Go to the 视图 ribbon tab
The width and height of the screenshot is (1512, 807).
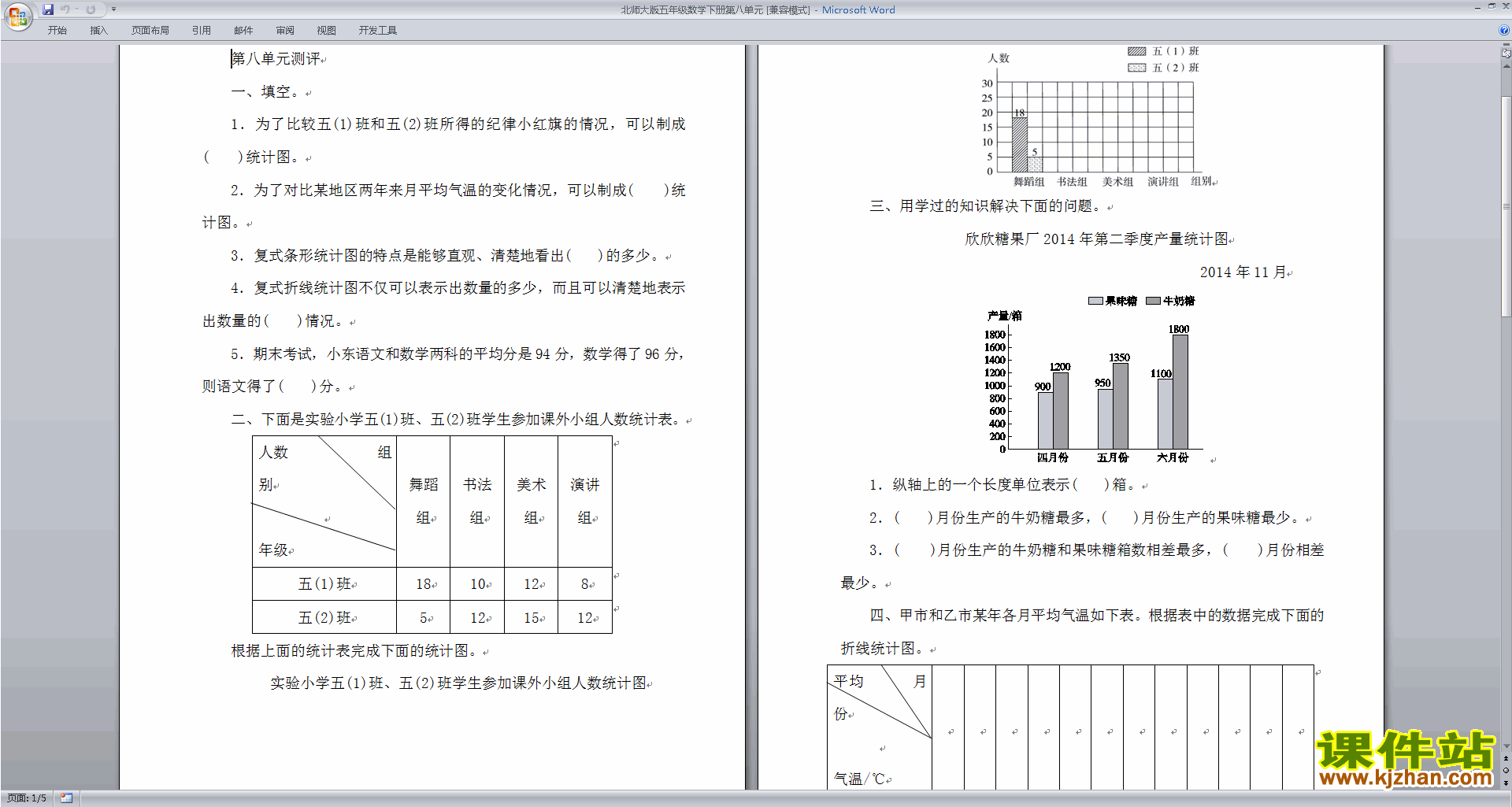[327, 31]
